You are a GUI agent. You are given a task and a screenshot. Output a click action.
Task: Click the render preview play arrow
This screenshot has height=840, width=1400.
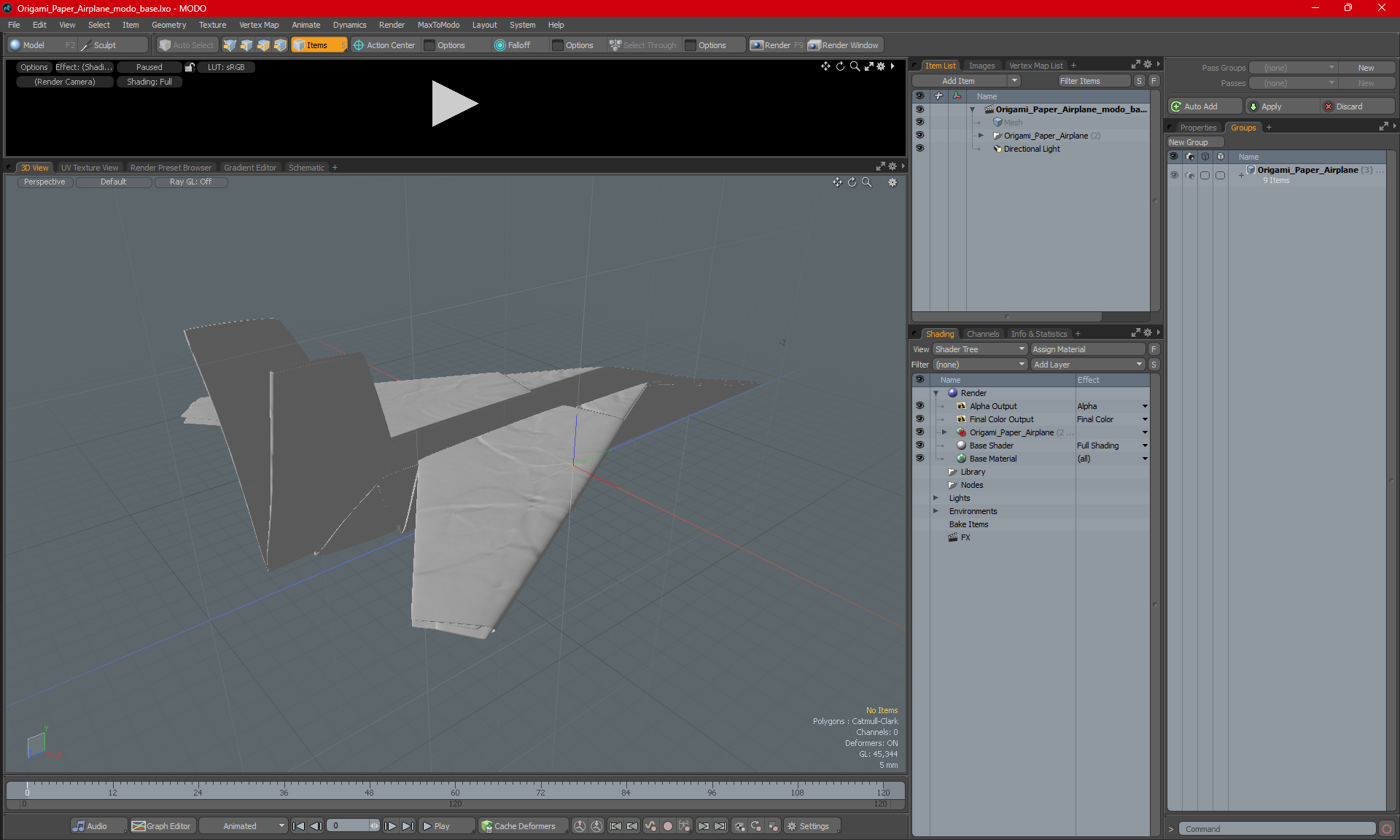coord(454,104)
